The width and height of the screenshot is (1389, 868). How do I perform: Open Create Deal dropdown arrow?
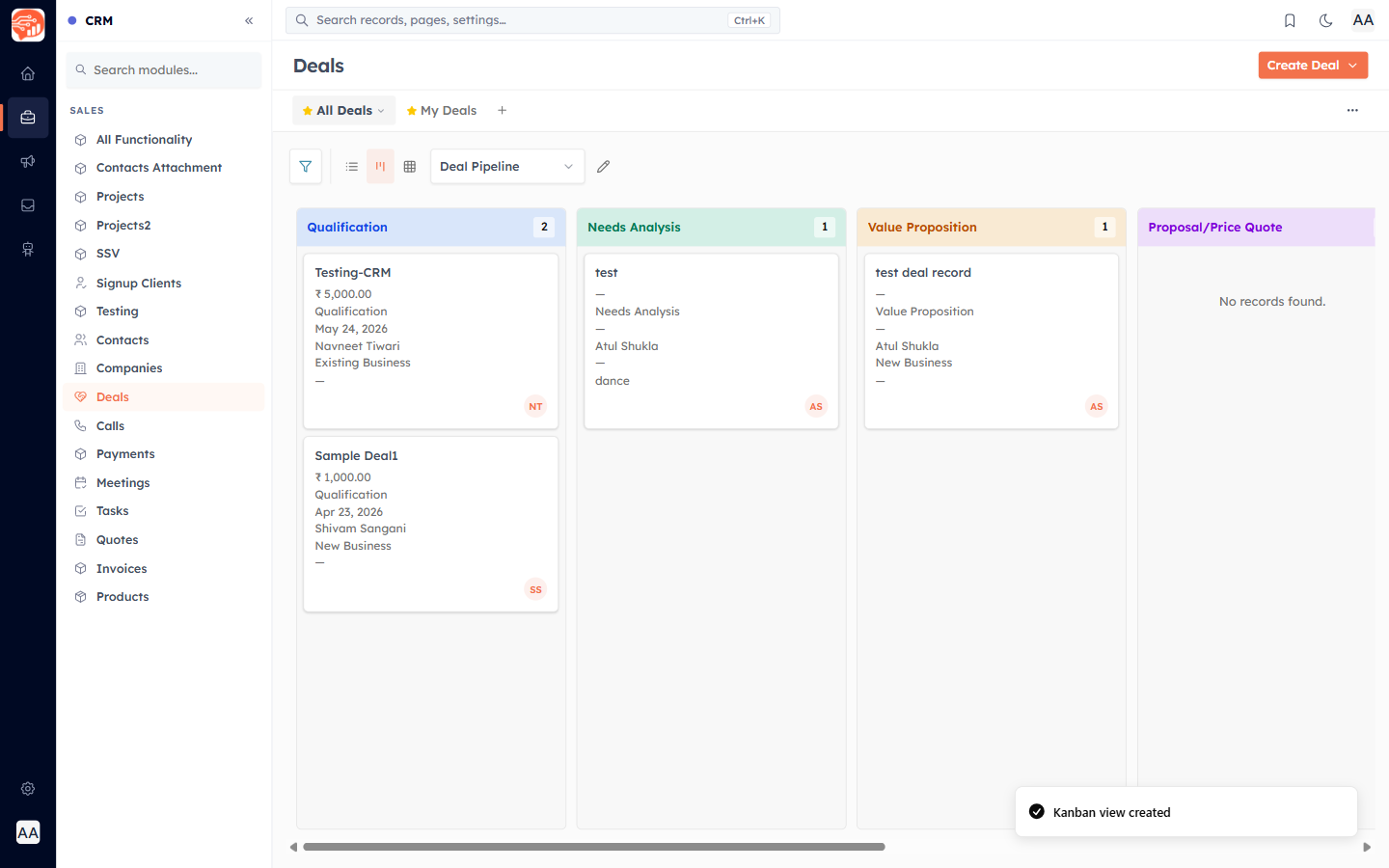pyautogui.click(x=1353, y=66)
